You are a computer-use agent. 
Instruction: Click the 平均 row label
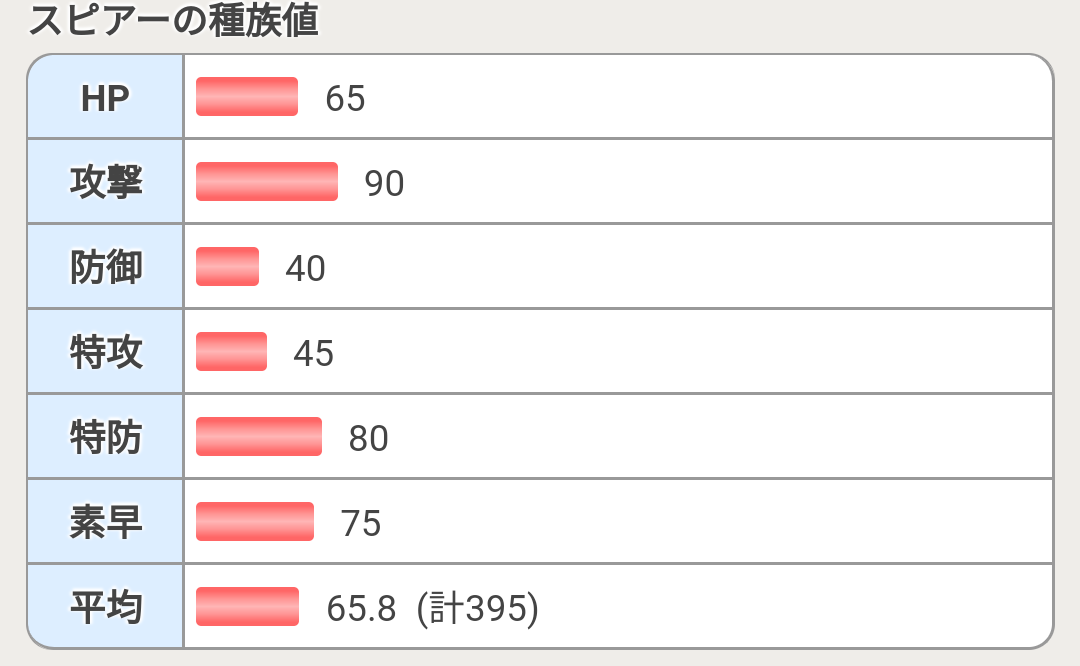(x=105, y=607)
